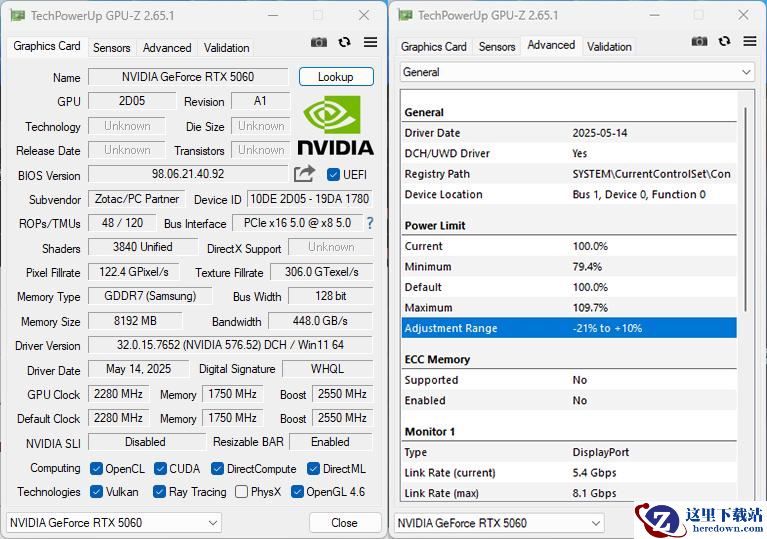Viewport: 767px width, 539px height.
Task: Minimize the right GPU-Z window
Action: (x=654, y=15)
